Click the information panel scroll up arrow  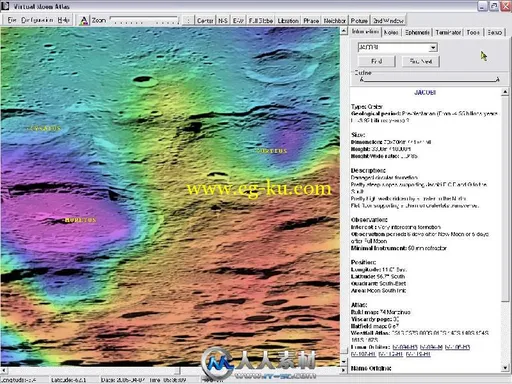click(505, 91)
